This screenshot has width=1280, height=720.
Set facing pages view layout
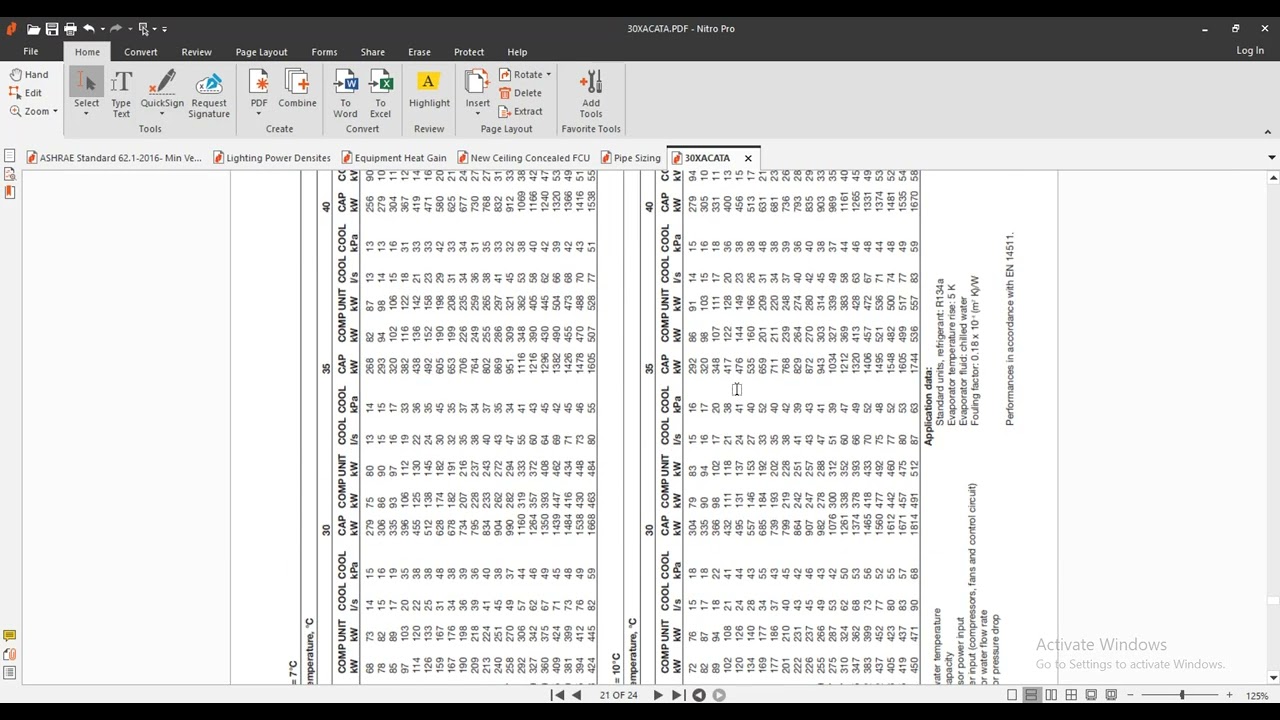pyautogui.click(x=1051, y=695)
